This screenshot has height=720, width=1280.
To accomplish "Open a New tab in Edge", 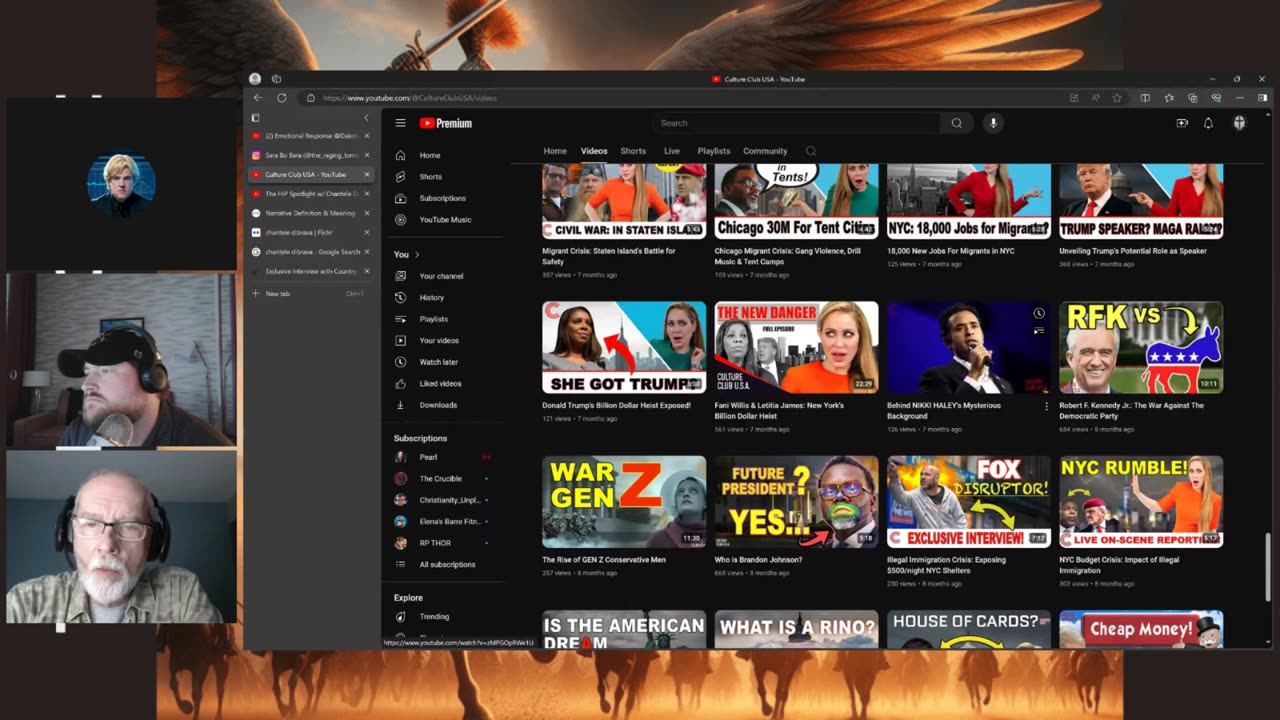I will click(310, 294).
